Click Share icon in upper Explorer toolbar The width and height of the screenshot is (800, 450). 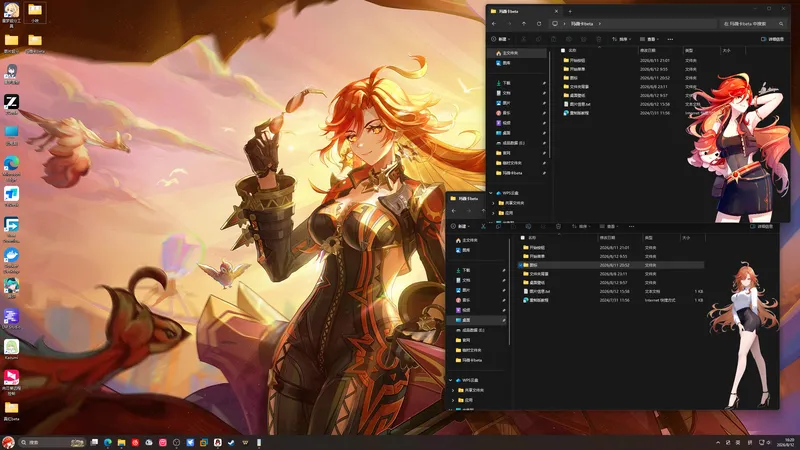(584, 39)
